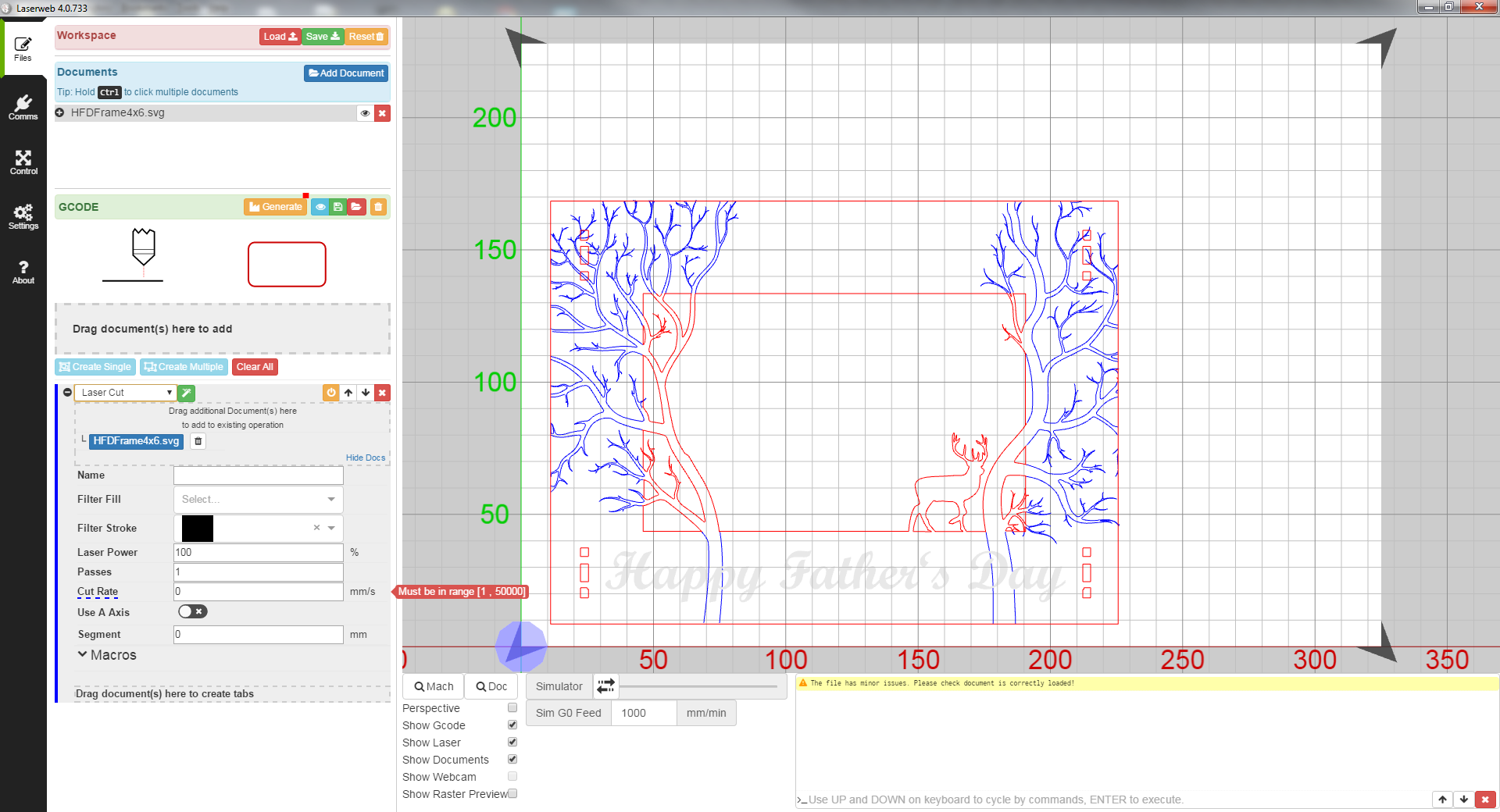The height and width of the screenshot is (812, 1500).
Task: Toggle the Show Laser checkbox
Action: point(512,743)
